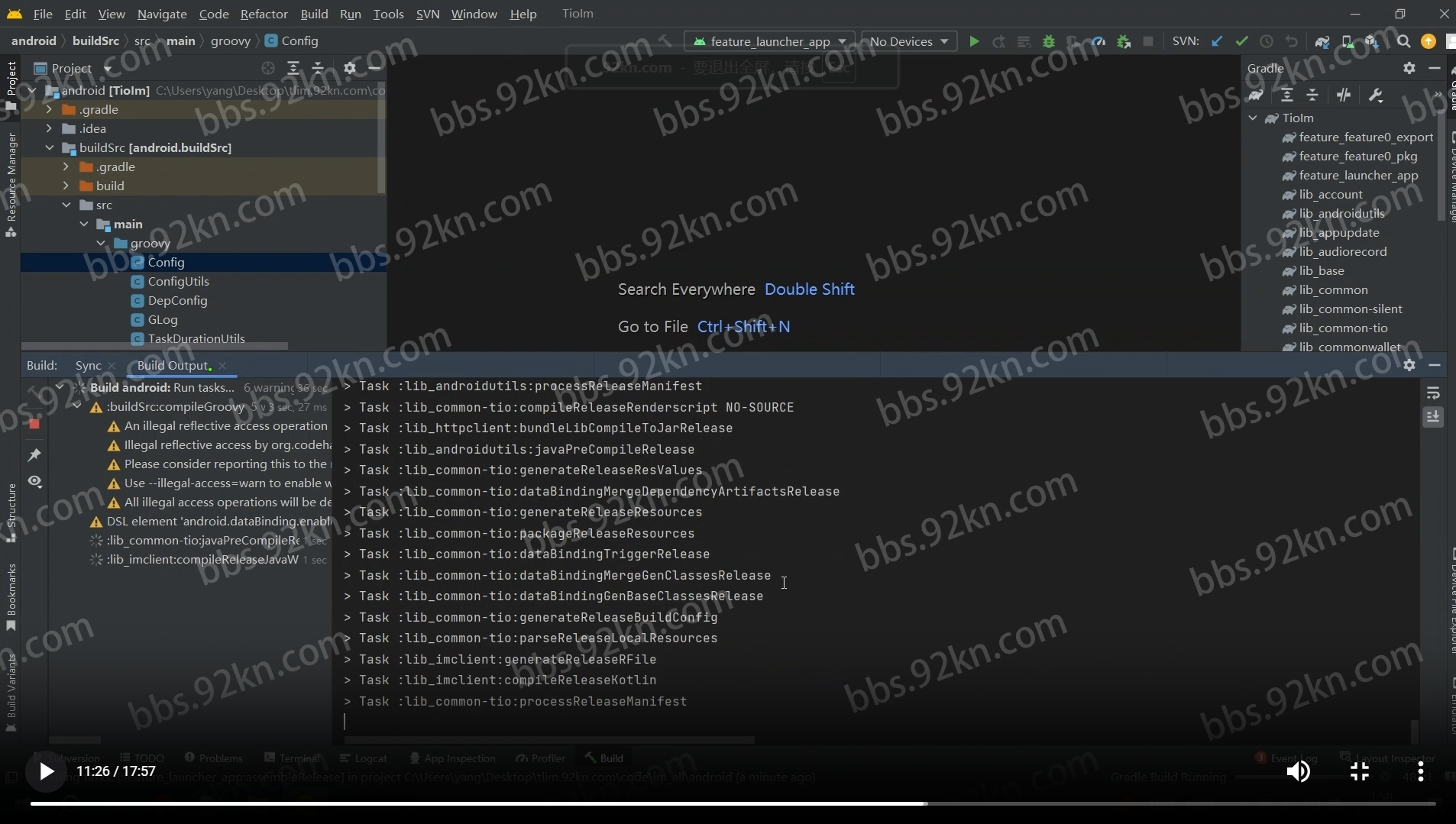Toggle video volume mute speaker
The height and width of the screenshot is (824, 1456).
click(x=1299, y=772)
